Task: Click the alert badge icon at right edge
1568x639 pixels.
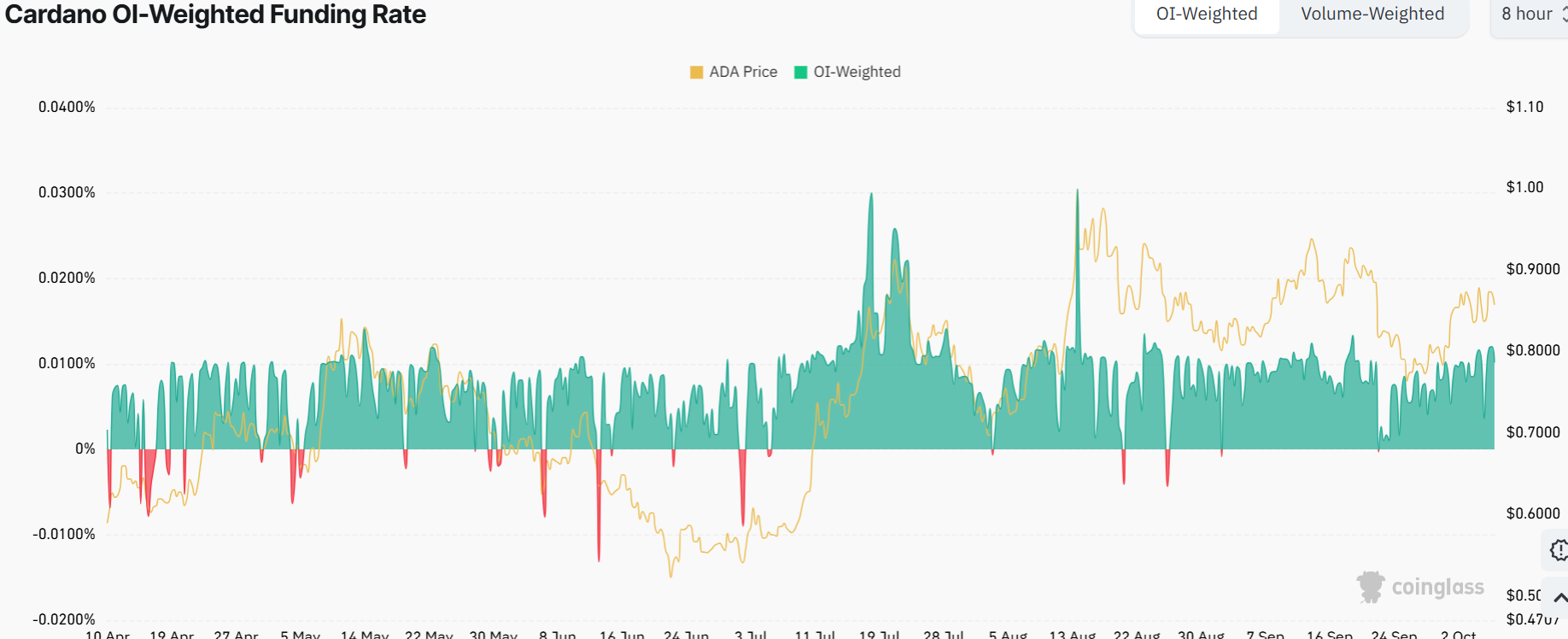Action: pos(1558,550)
